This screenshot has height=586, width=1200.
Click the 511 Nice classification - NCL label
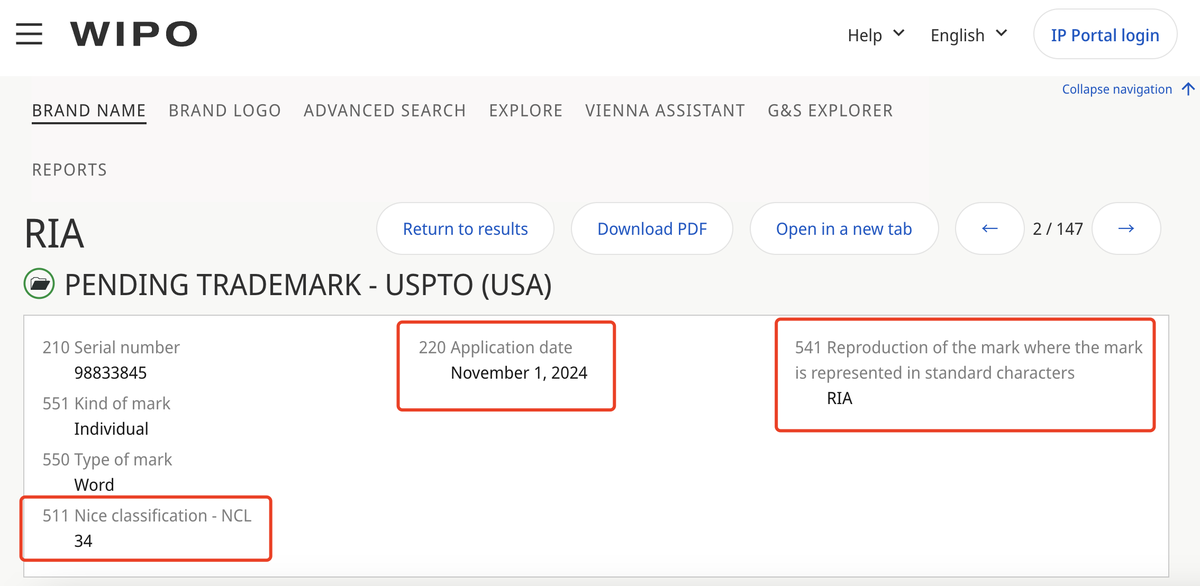click(147, 516)
